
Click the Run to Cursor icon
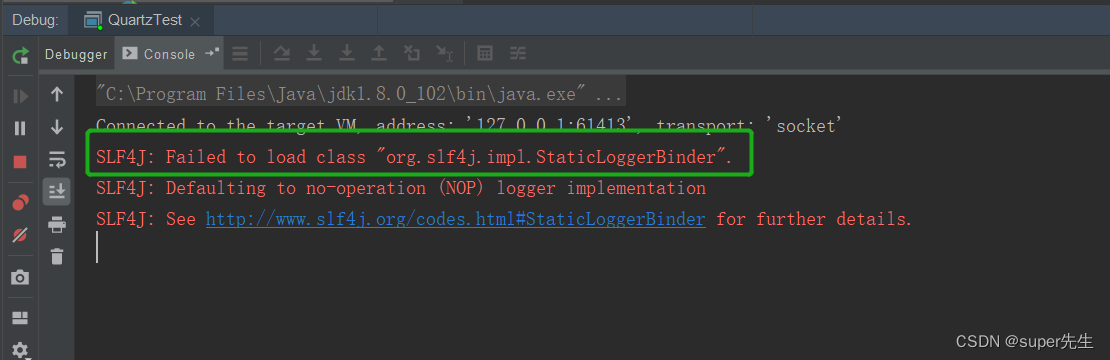[x=445, y=53]
